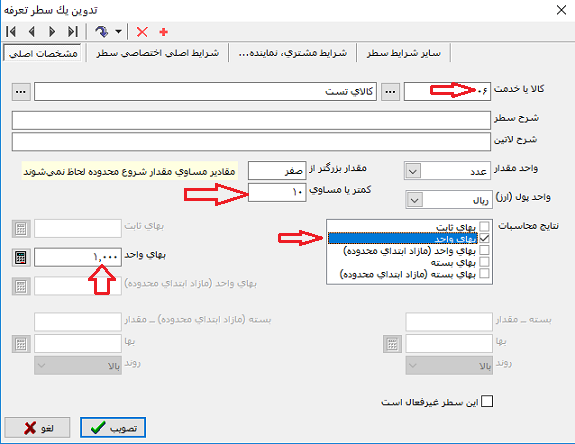Go to next record arrow
575x444 pixels.
click(52, 32)
